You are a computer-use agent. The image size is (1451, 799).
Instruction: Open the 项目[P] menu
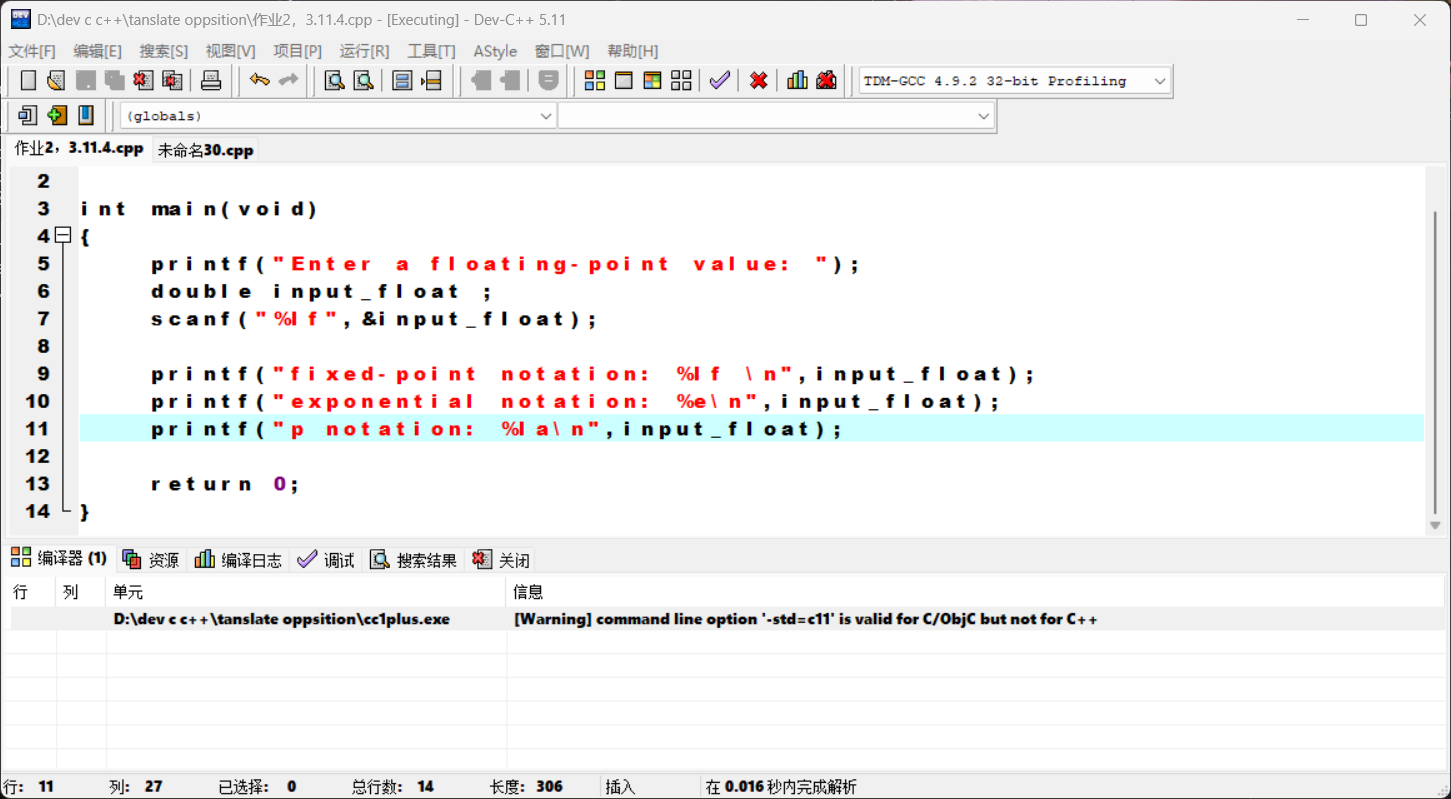(298, 51)
